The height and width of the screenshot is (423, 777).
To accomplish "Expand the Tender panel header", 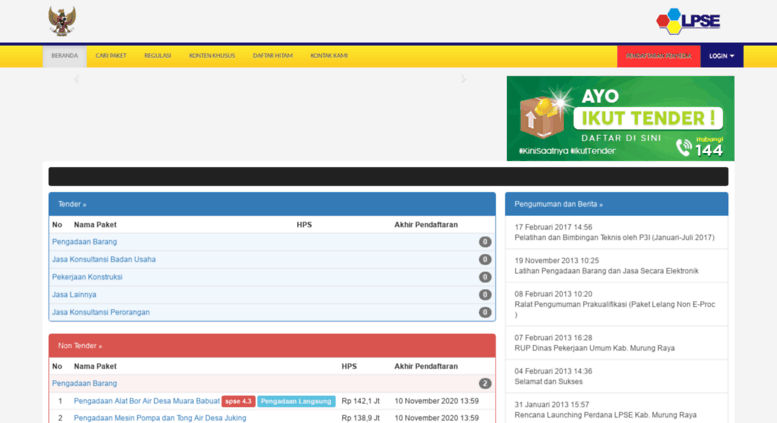I will [x=72, y=204].
